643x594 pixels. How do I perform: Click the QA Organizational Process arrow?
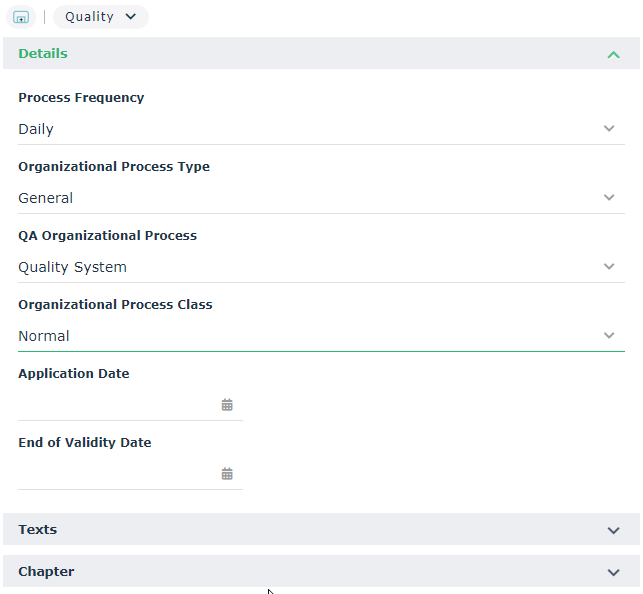(609, 267)
